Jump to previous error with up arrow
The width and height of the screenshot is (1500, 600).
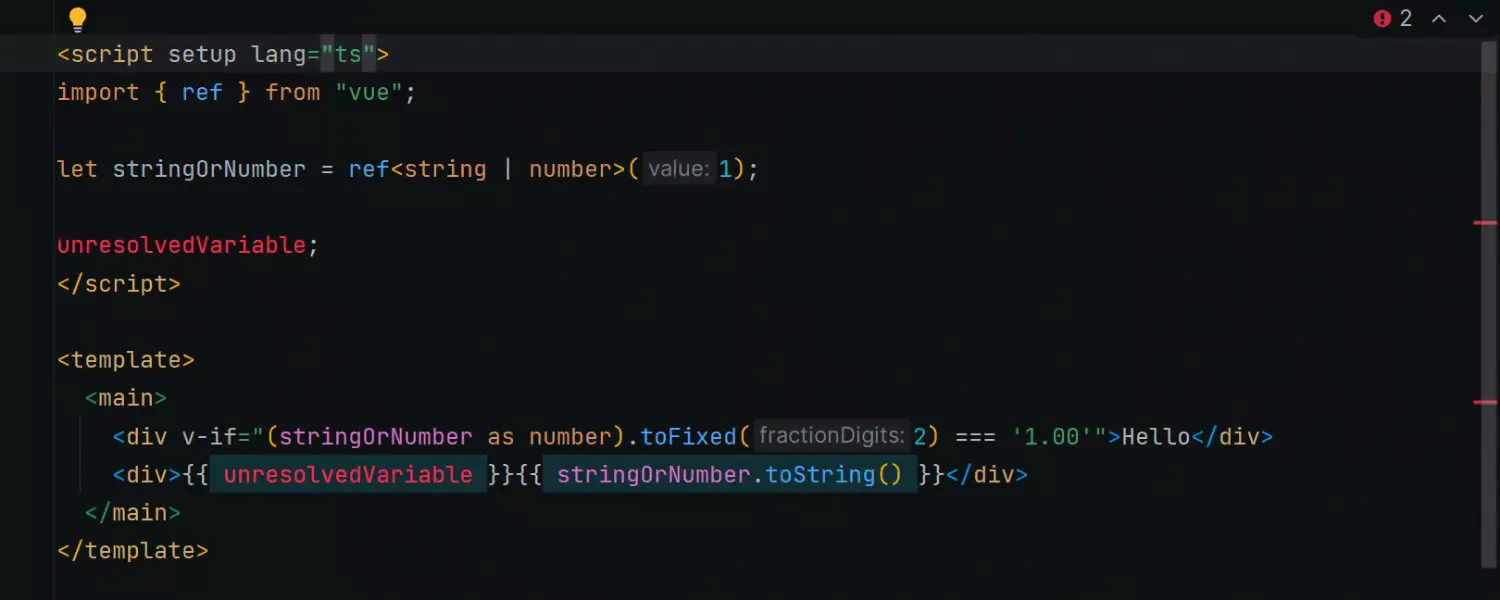pyautogui.click(x=1439, y=19)
